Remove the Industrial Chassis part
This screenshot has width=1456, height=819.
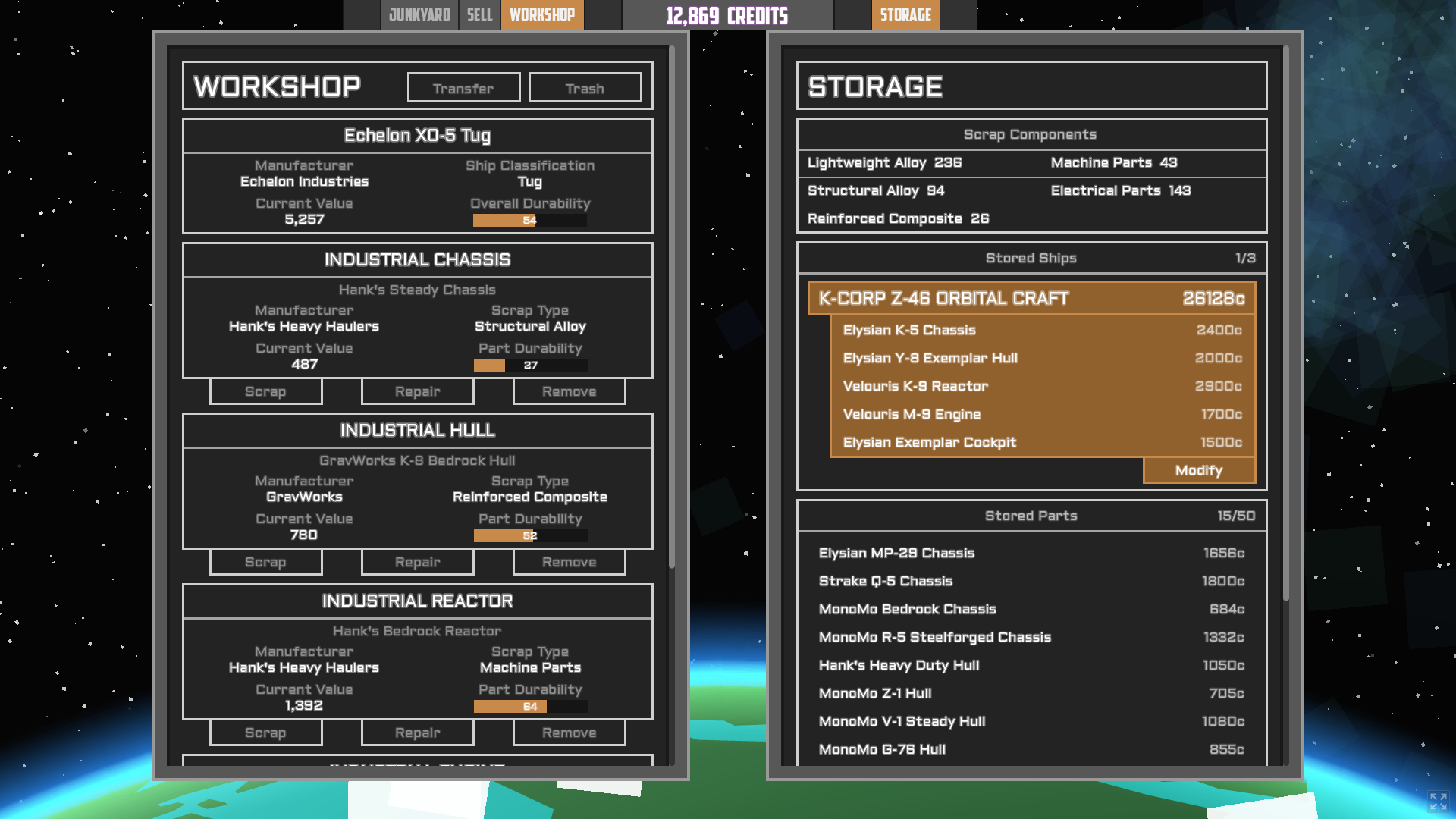tap(569, 391)
